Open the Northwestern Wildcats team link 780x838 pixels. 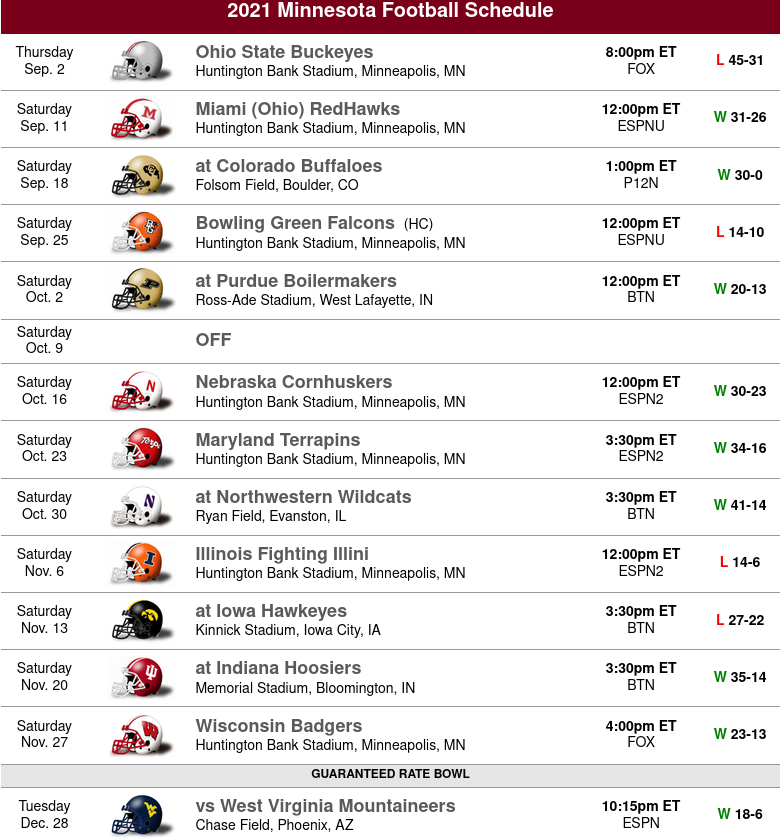[303, 497]
